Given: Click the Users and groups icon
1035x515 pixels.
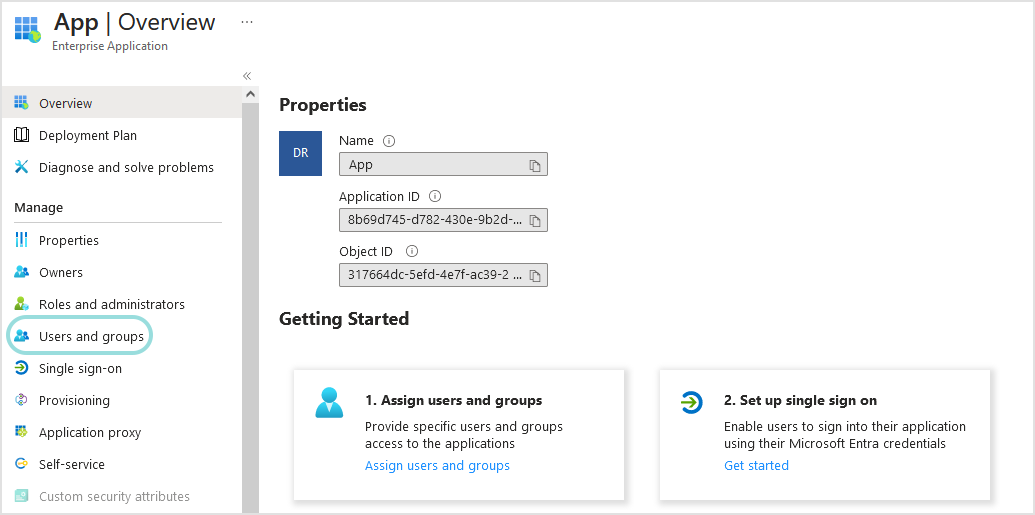Looking at the screenshot, I should pyautogui.click(x=21, y=336).
